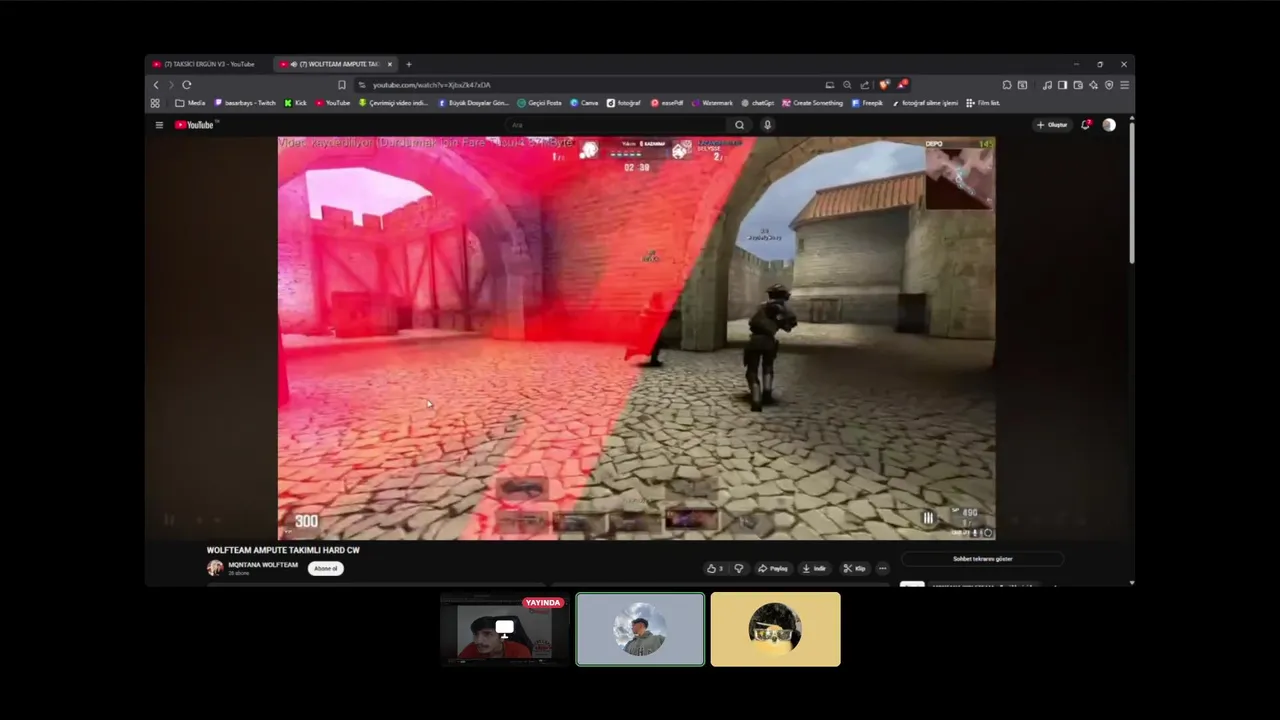Open the fotoğraf bookmark
This screenshot has width=1280, height=720.
point(624,103)
